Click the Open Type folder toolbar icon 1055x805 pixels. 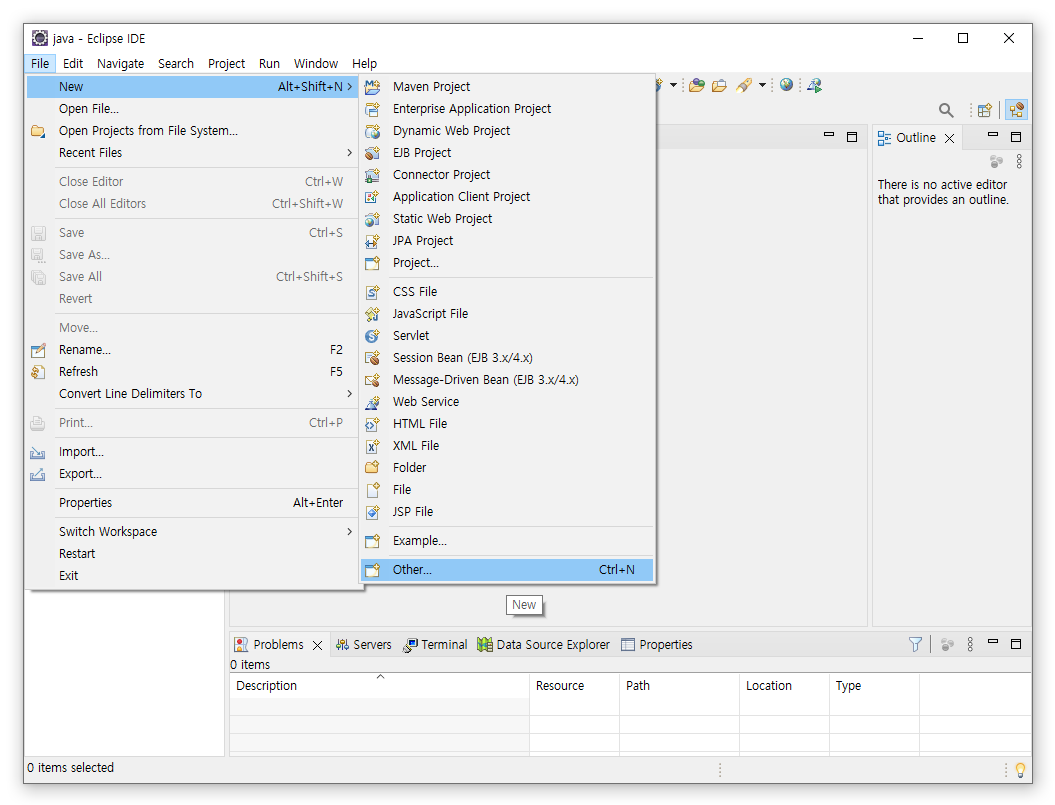pos(696,85)
